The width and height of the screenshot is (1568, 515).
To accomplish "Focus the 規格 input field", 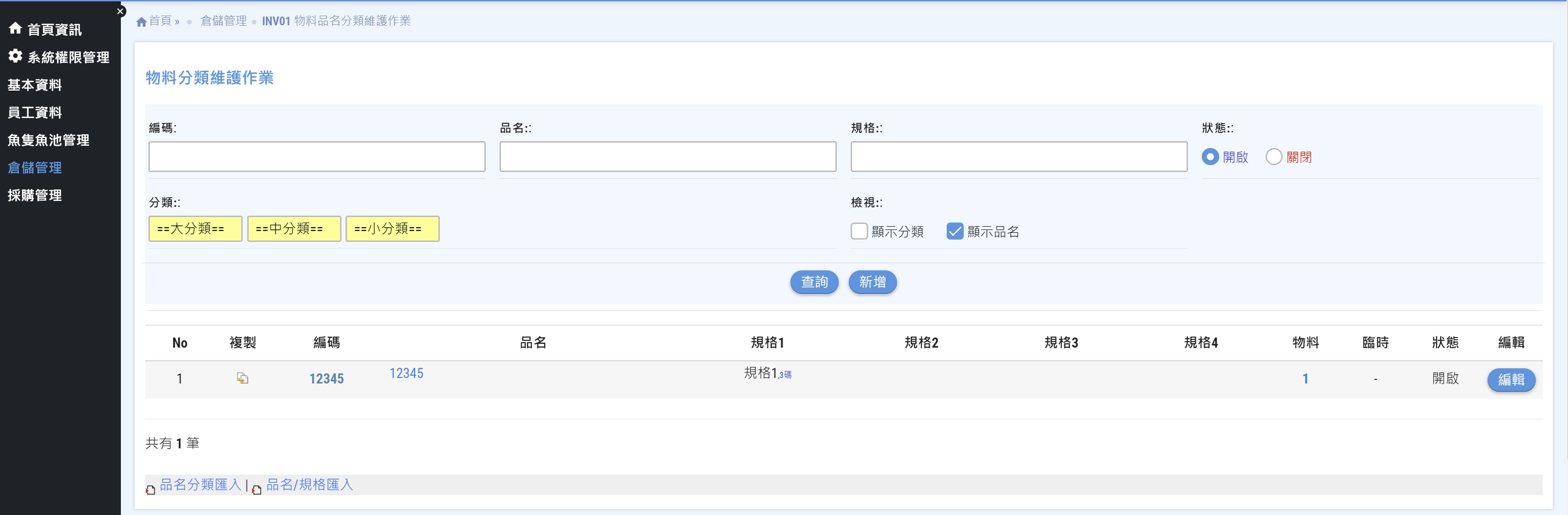I will 1019,157.
